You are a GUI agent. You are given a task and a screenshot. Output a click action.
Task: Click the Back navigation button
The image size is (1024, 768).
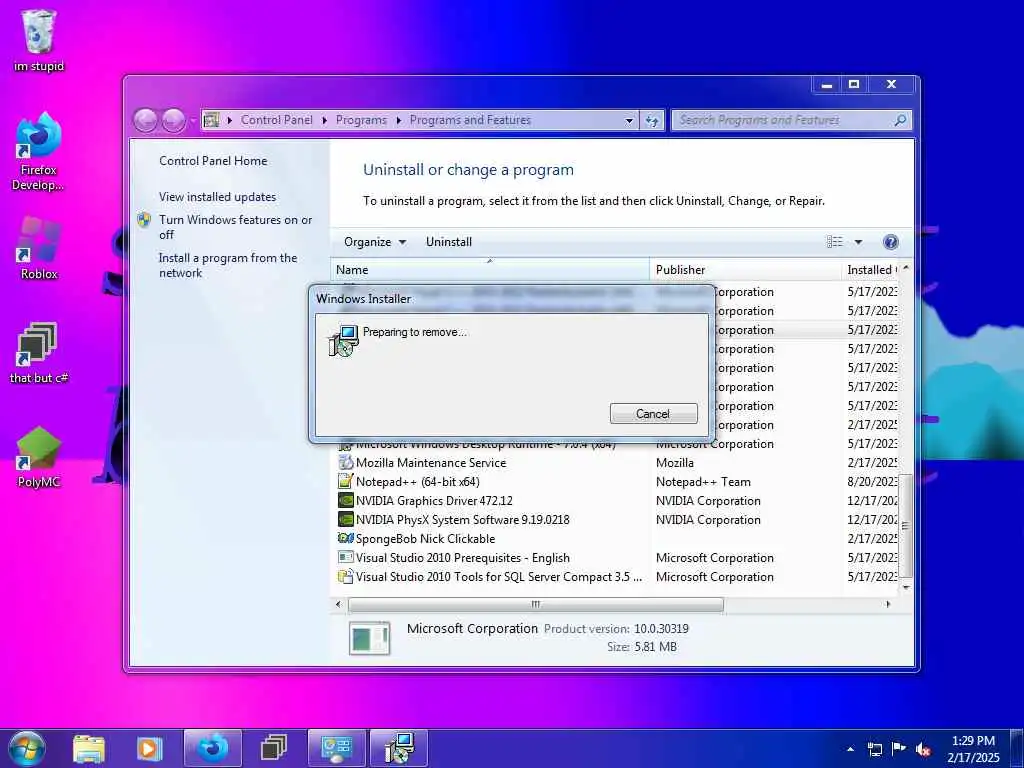(x=145, y=120)
